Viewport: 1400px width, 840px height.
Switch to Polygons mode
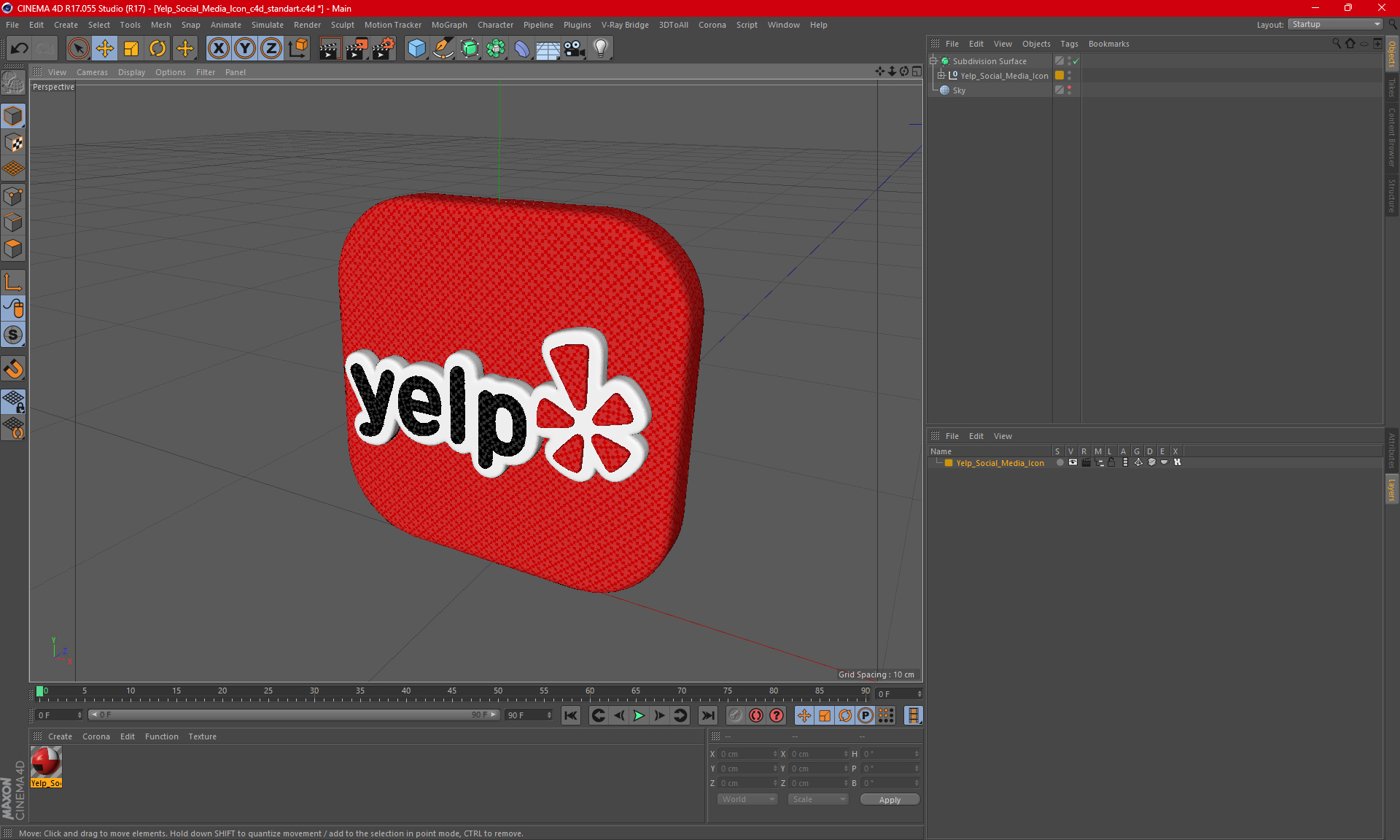tap(13, 249)
